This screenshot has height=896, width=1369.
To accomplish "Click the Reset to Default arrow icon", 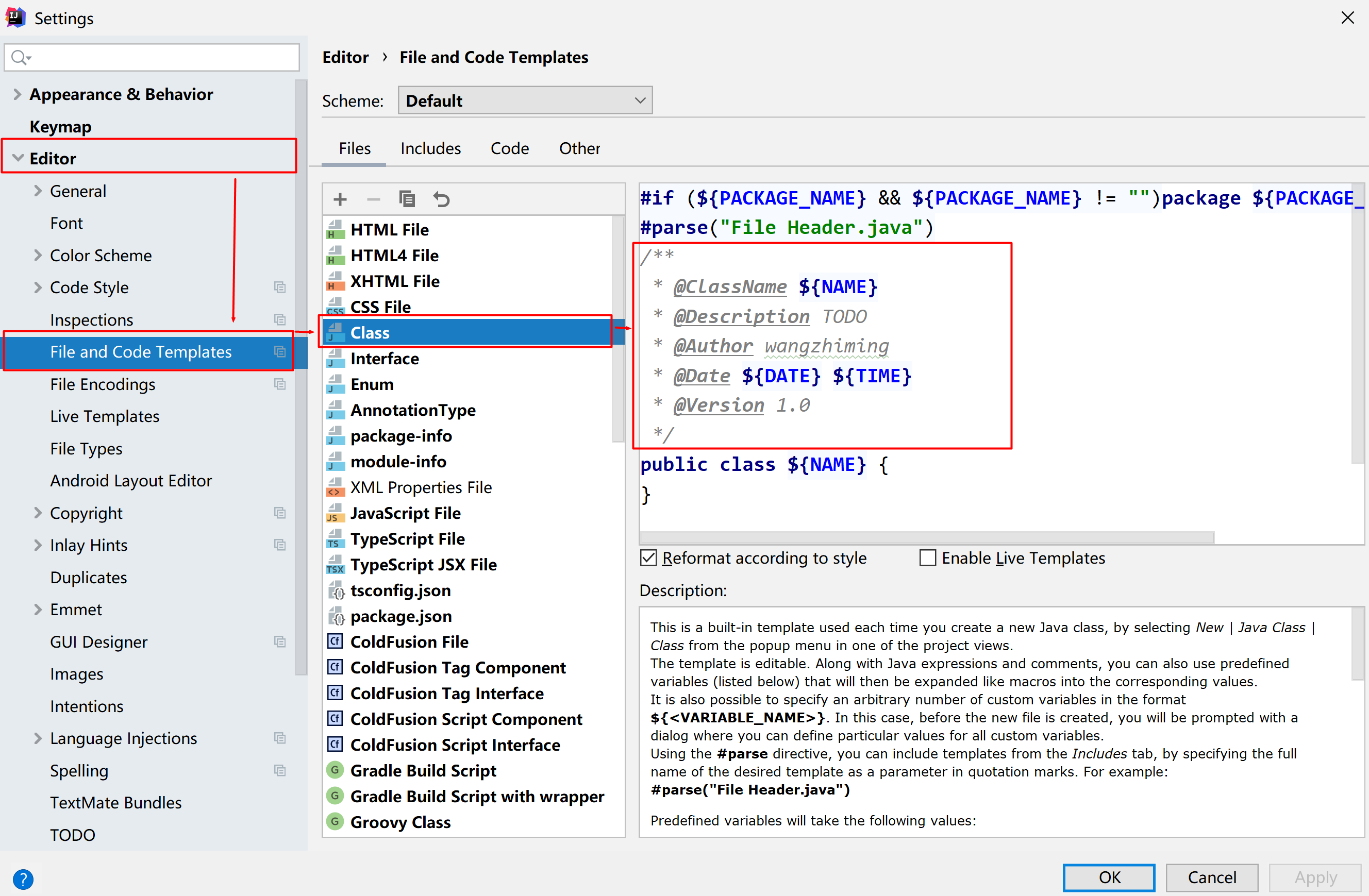I will [x=441, y=199].
